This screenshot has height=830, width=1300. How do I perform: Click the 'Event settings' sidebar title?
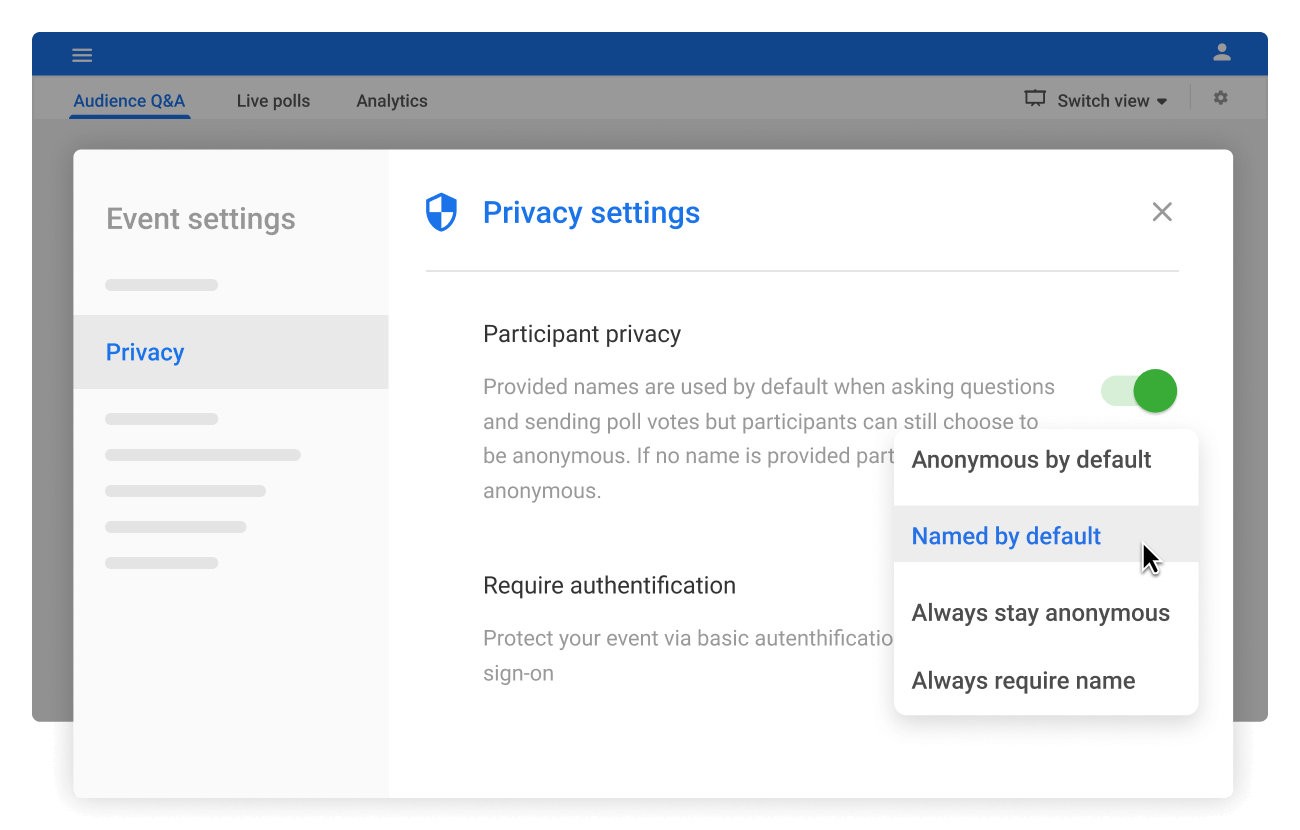[200, 219]
